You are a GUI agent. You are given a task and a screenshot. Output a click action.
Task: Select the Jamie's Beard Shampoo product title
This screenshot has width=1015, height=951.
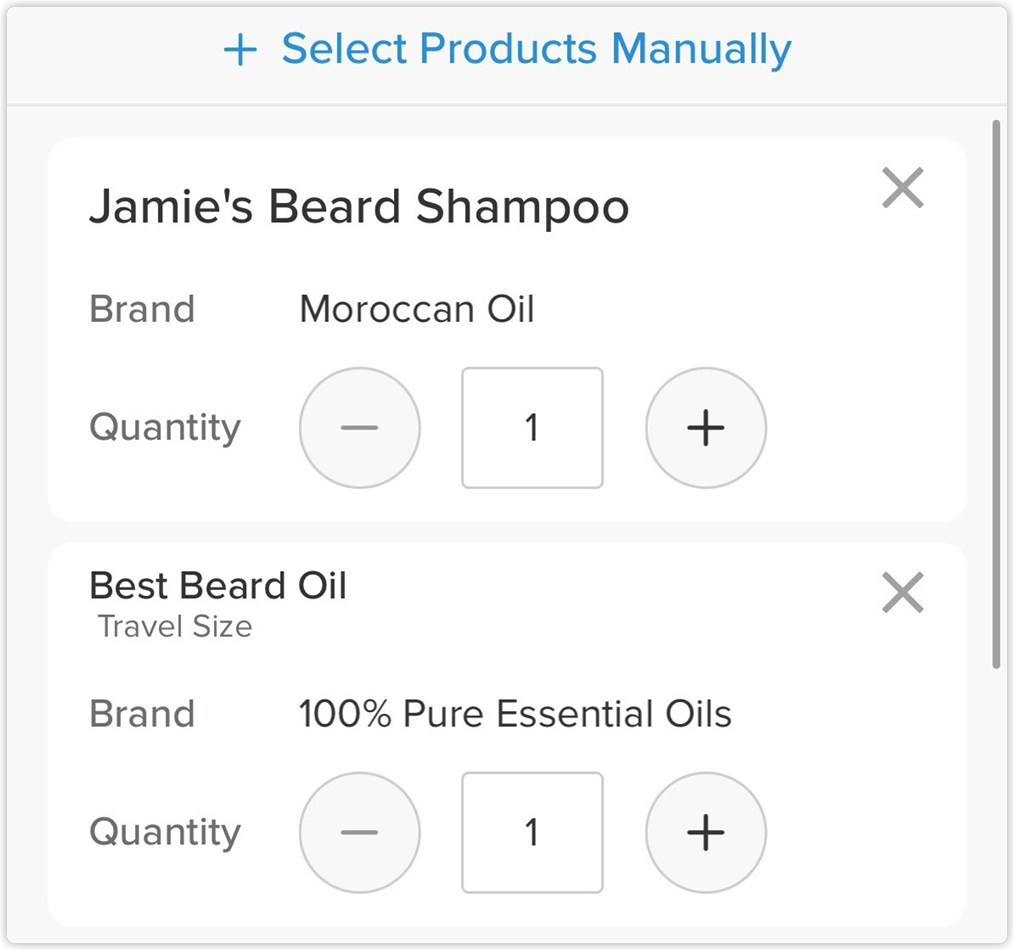359,207
